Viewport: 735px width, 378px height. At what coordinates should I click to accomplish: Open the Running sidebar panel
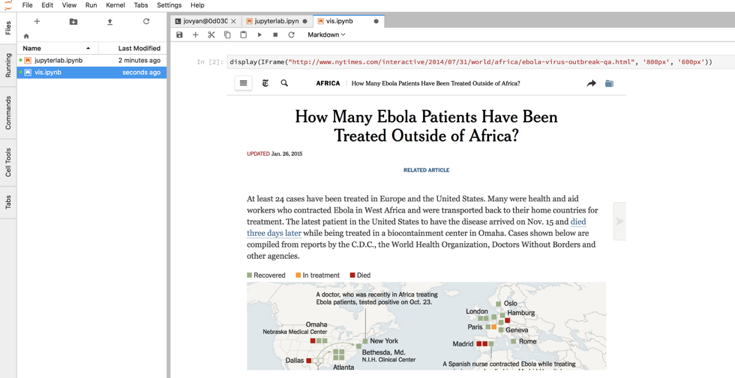click(8, 65)
